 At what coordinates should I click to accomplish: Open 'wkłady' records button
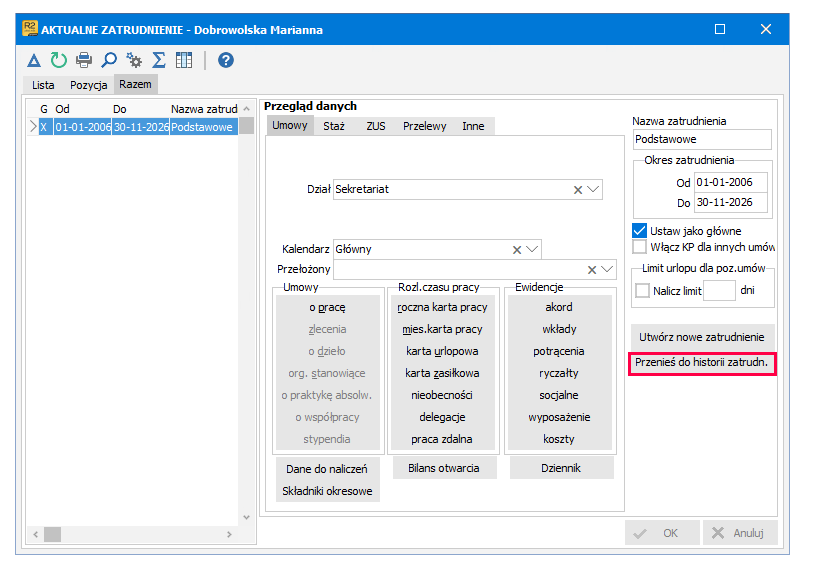coord(559,329)
